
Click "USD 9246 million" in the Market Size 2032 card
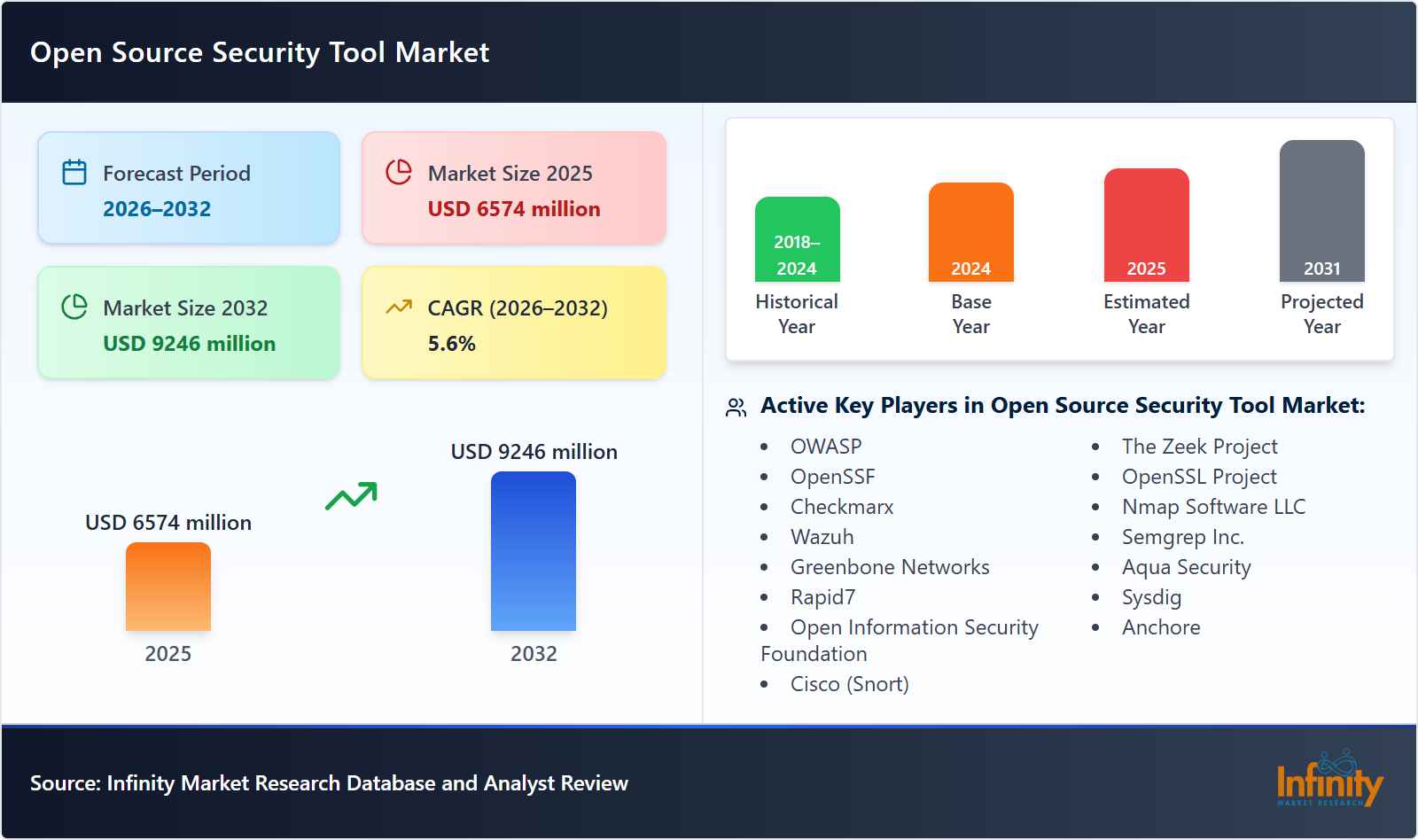click(190, 344)
